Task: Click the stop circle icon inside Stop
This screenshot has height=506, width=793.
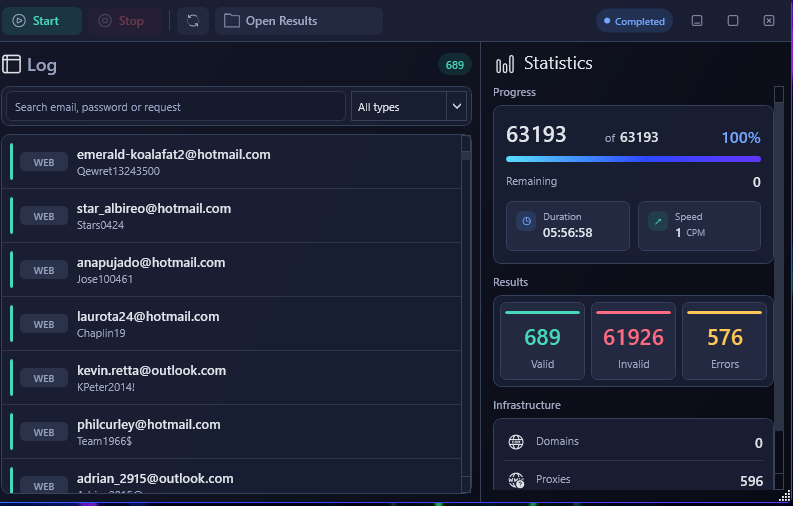Action: 105,21
